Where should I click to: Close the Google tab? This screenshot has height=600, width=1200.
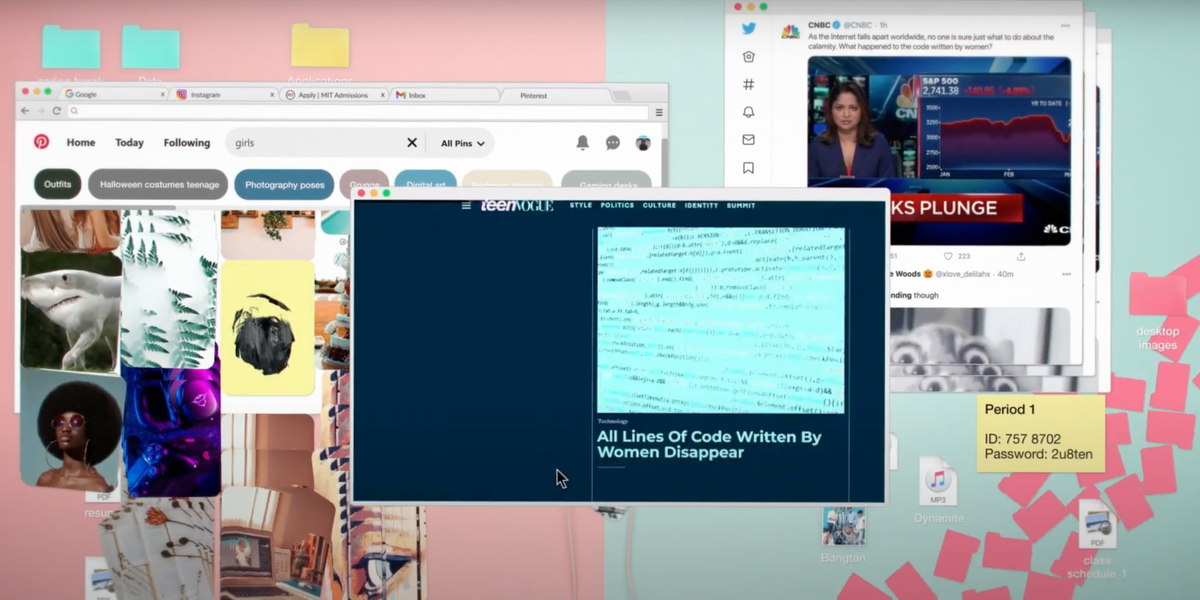tap(162, 94)
